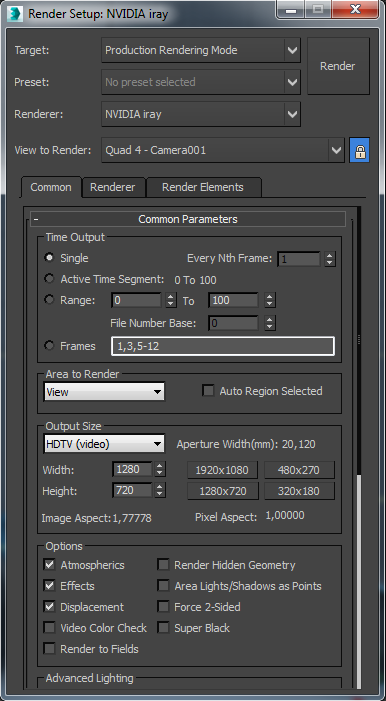Switch to the Render Elements tab
Viewport: 386px width, 701px height.
click(203, 187)
